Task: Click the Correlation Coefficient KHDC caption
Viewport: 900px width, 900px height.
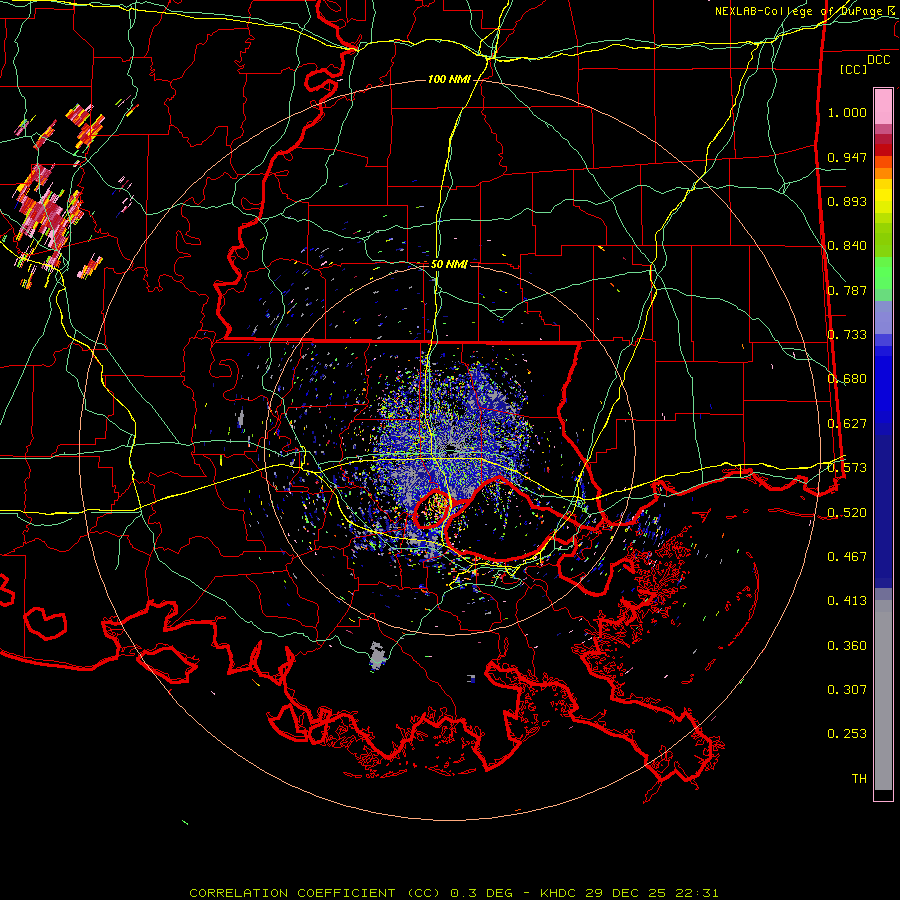Action: click(453, 893)
